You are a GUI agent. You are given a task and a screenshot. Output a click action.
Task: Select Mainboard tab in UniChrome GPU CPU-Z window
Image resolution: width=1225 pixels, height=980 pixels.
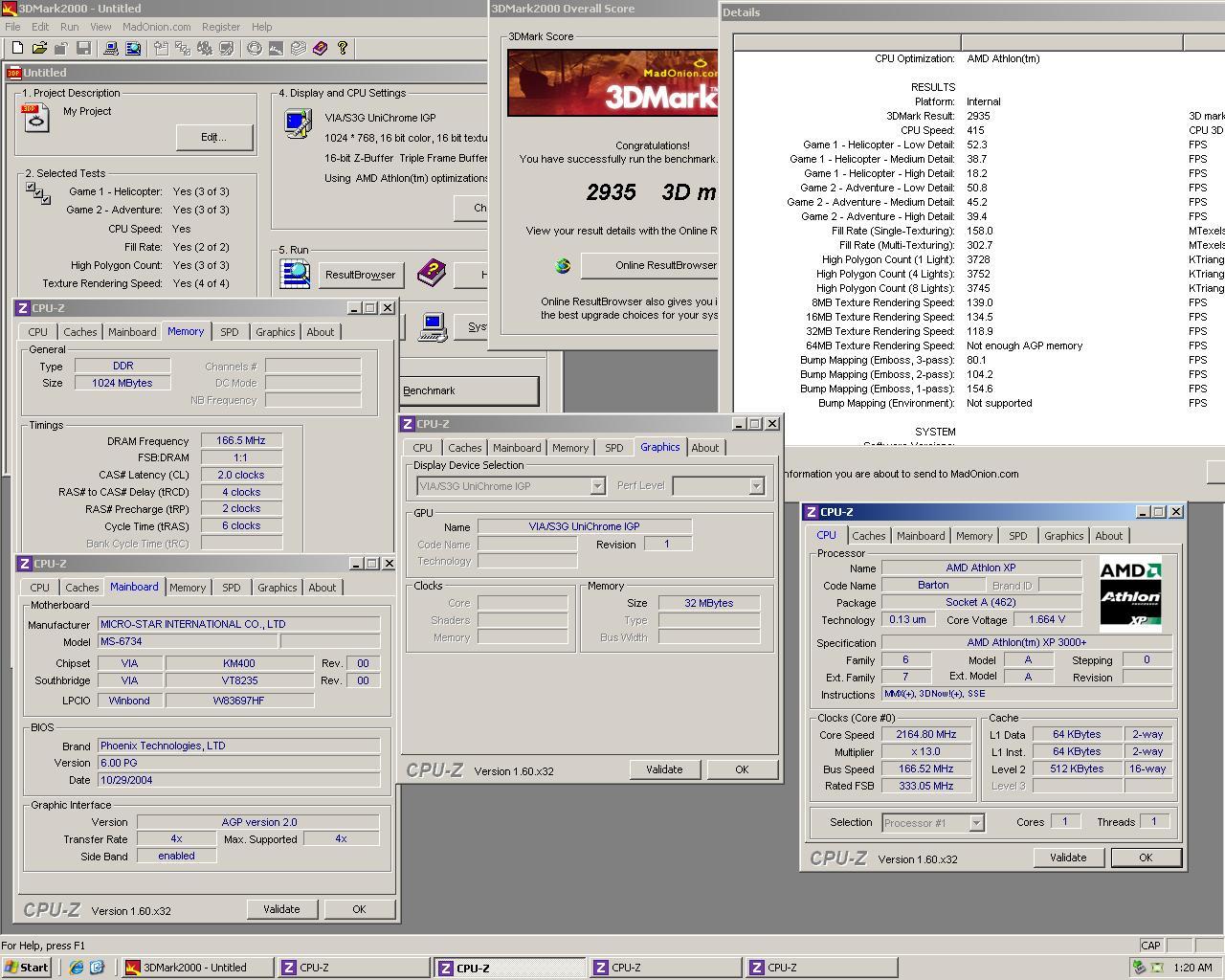517,448
